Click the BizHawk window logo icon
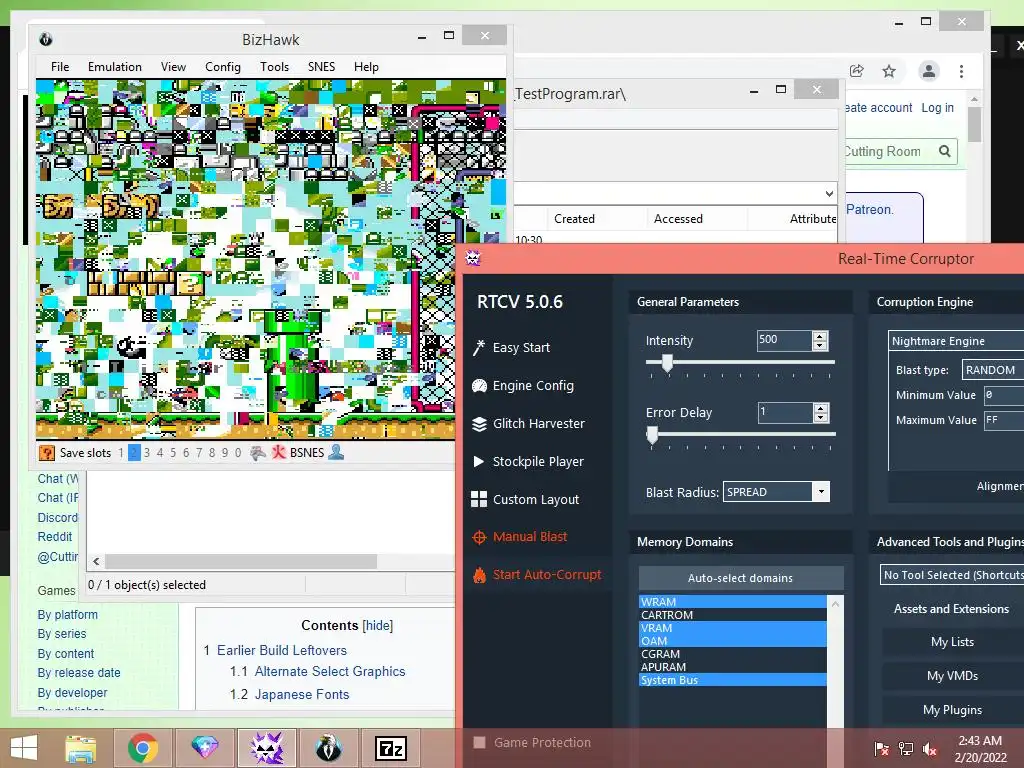 click(x=46, y=39)
